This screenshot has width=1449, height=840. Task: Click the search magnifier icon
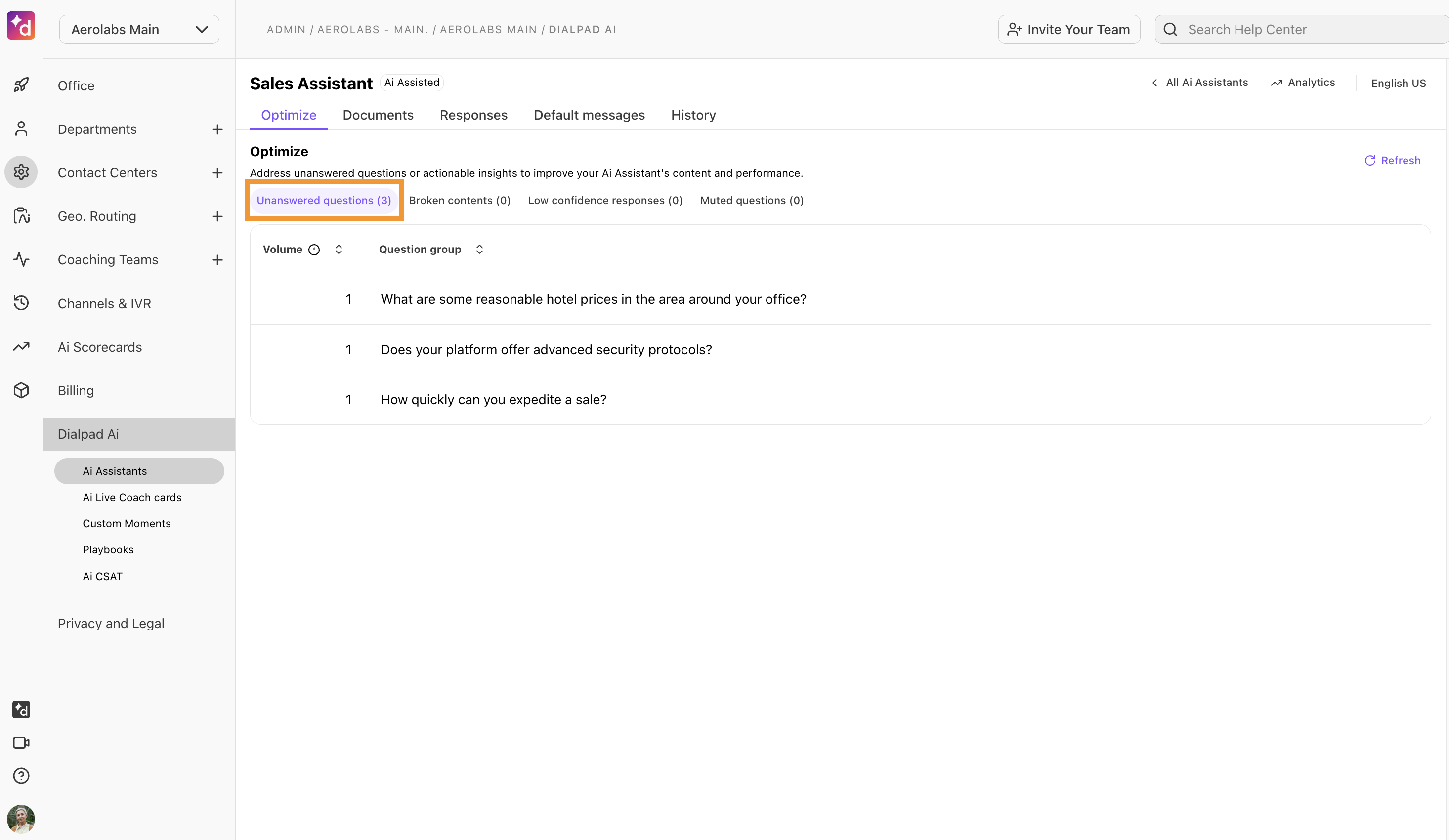[x=1170, y=29]
